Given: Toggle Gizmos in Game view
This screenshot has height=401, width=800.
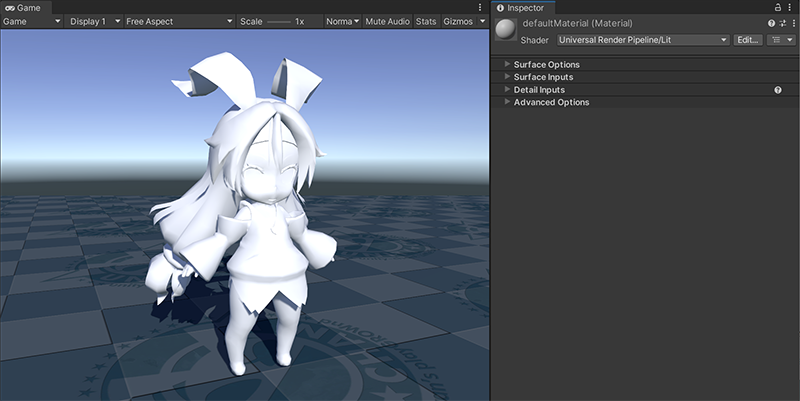Looking at the screenshot, I should coord(458,21).
